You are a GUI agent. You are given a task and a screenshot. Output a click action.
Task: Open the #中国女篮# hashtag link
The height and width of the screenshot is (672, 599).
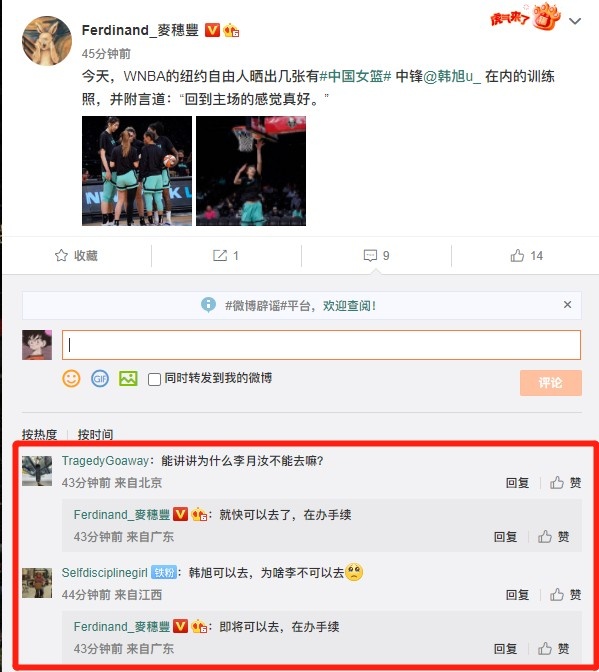pyautogui.click(x=355, y=76)
